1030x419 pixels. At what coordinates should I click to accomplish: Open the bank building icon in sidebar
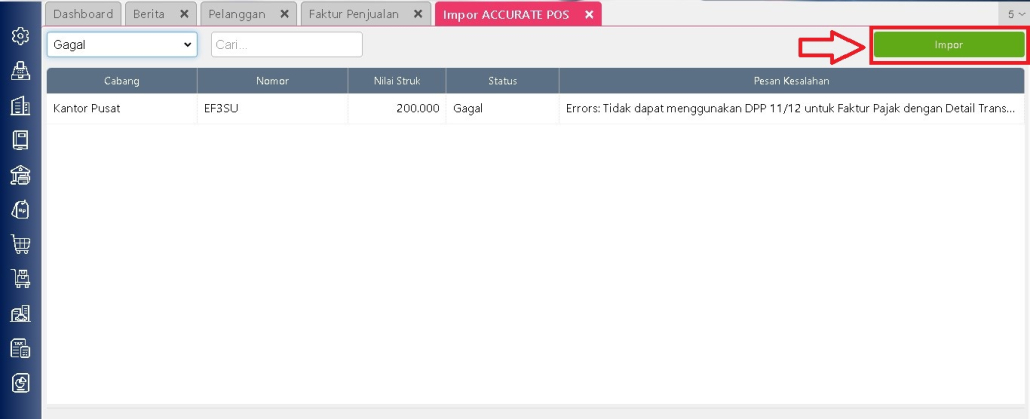click(x=20, y=175)
